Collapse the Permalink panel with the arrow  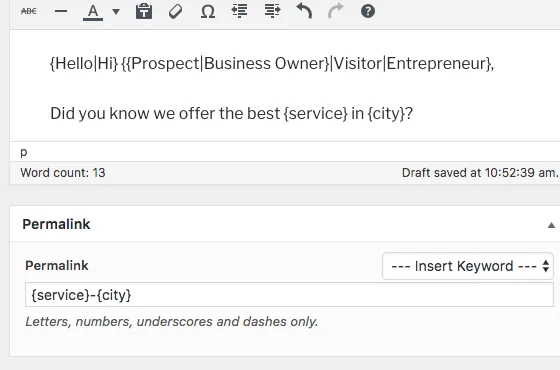click(x=551, y=225)
